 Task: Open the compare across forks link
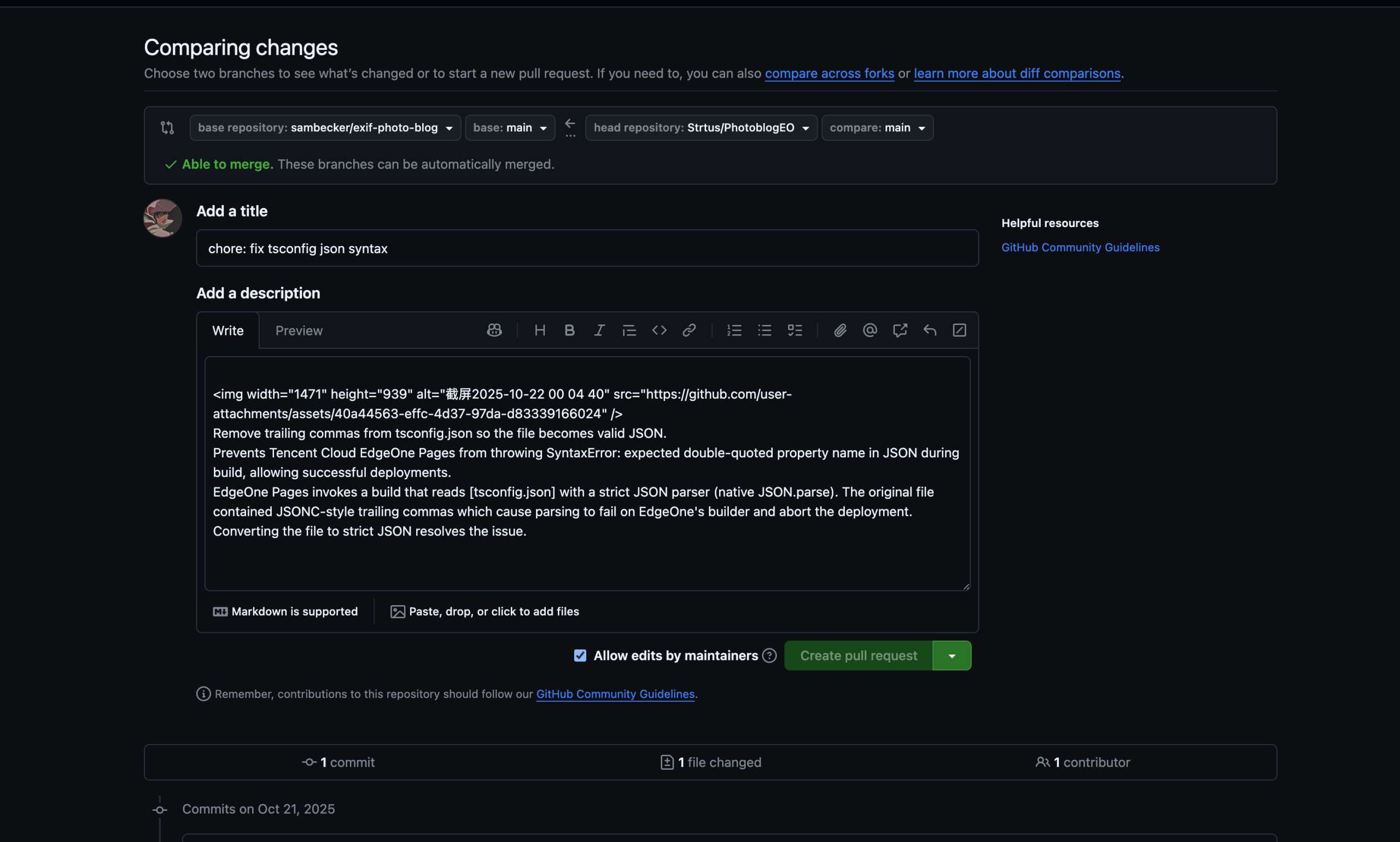[829, 73]
